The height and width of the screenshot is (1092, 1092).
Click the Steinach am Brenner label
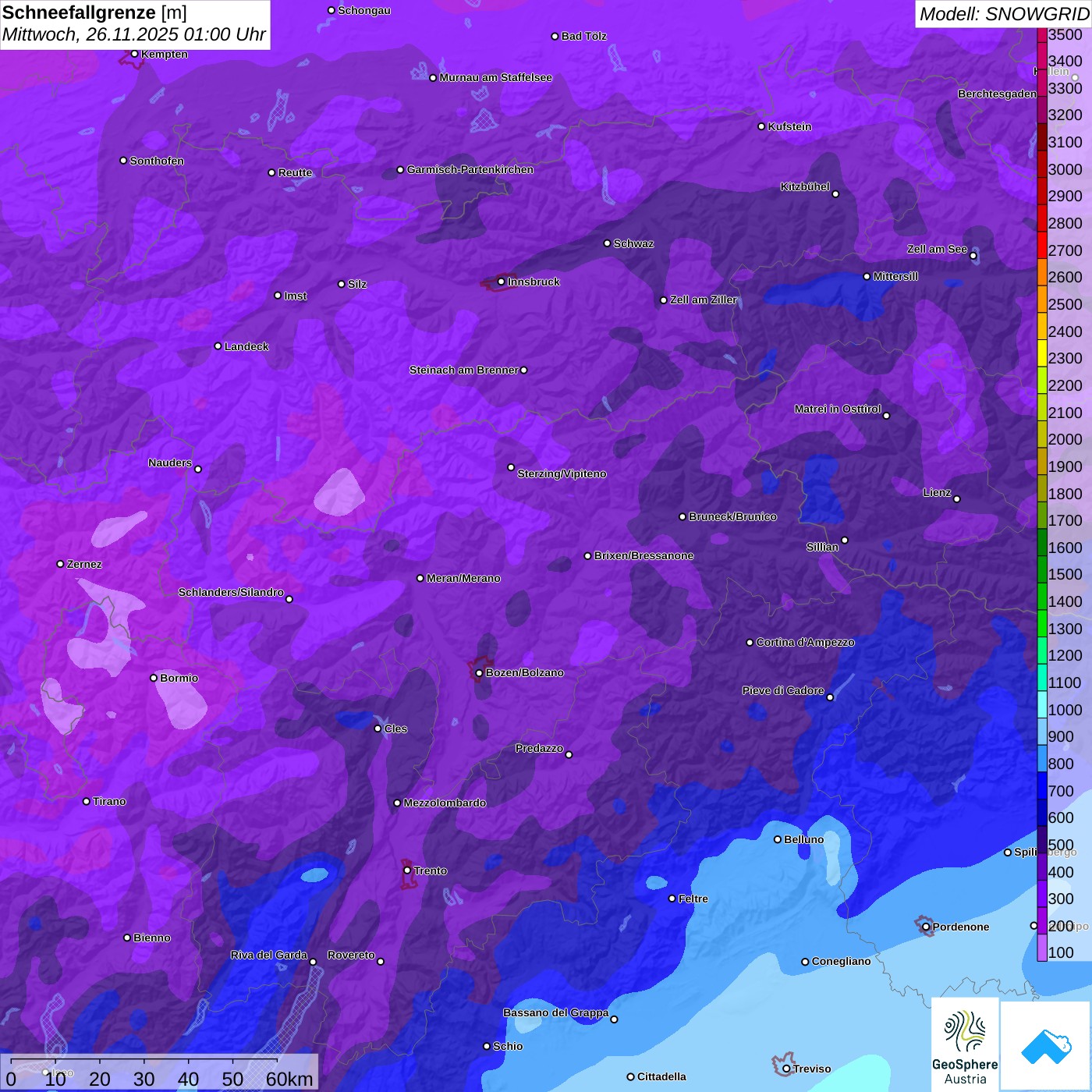[x=464, y=370]
